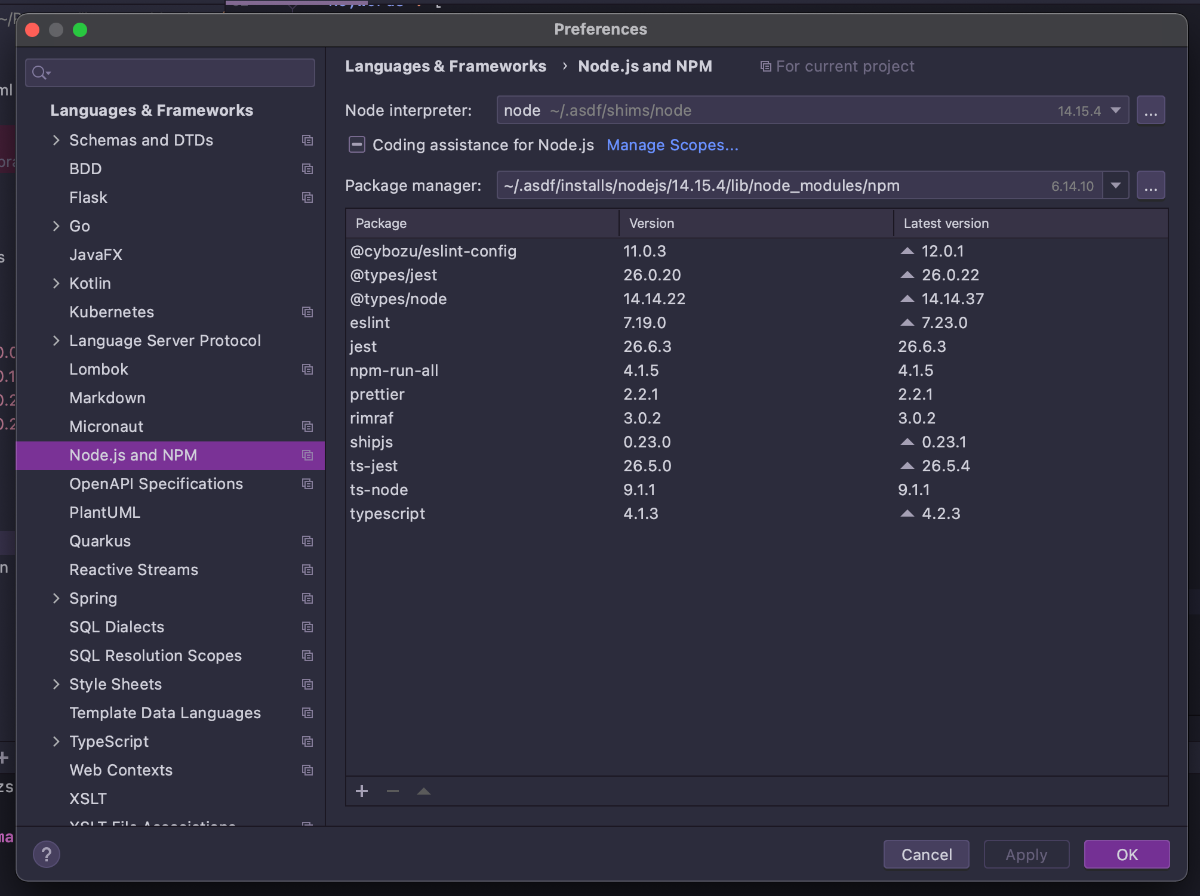
Task: Open the Node interpreter dropdown arrow
Action: [x=1117, y=110]
